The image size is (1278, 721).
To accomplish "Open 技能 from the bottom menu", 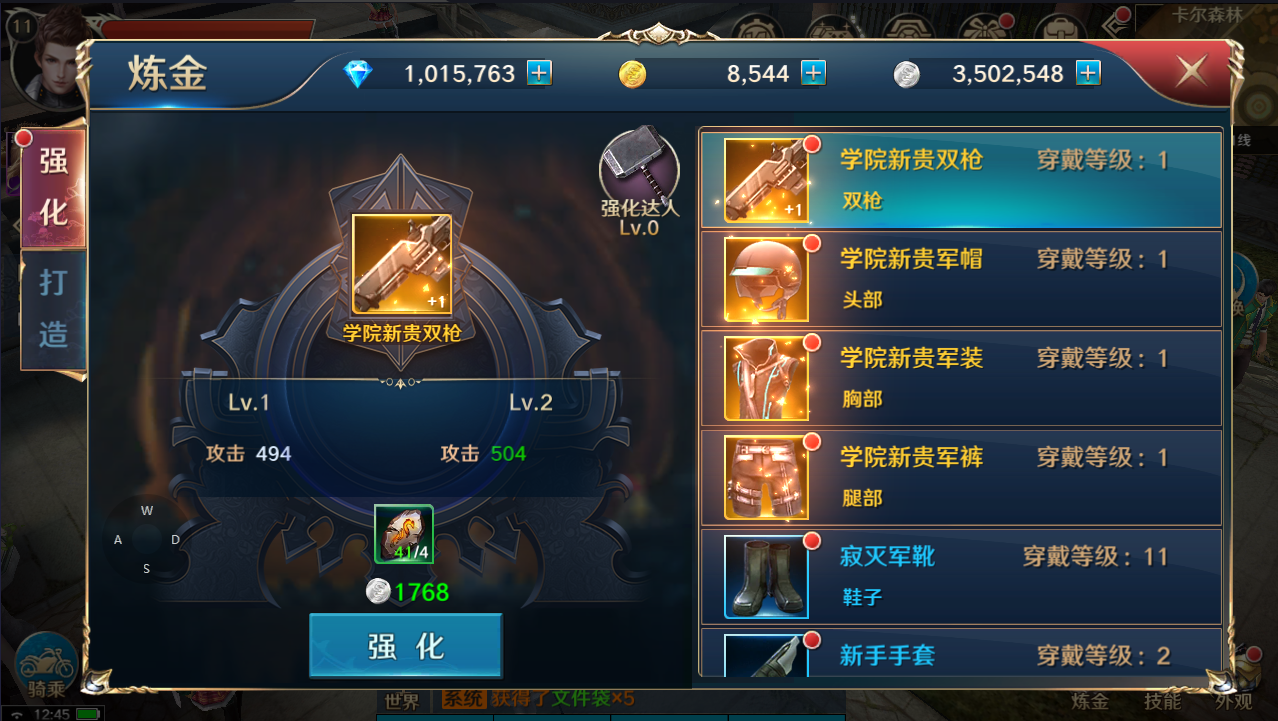I will (x=1162, y=701).
